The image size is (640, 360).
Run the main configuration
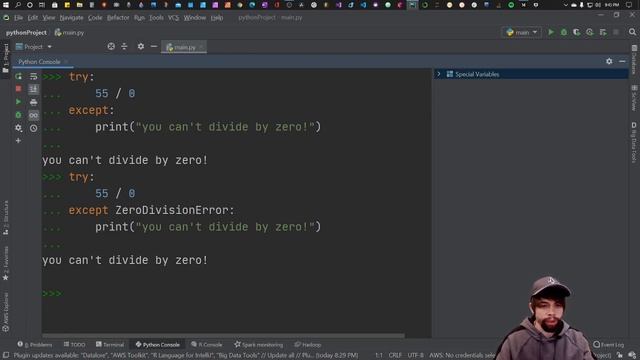pyautogui.click(x=551, y=32)
